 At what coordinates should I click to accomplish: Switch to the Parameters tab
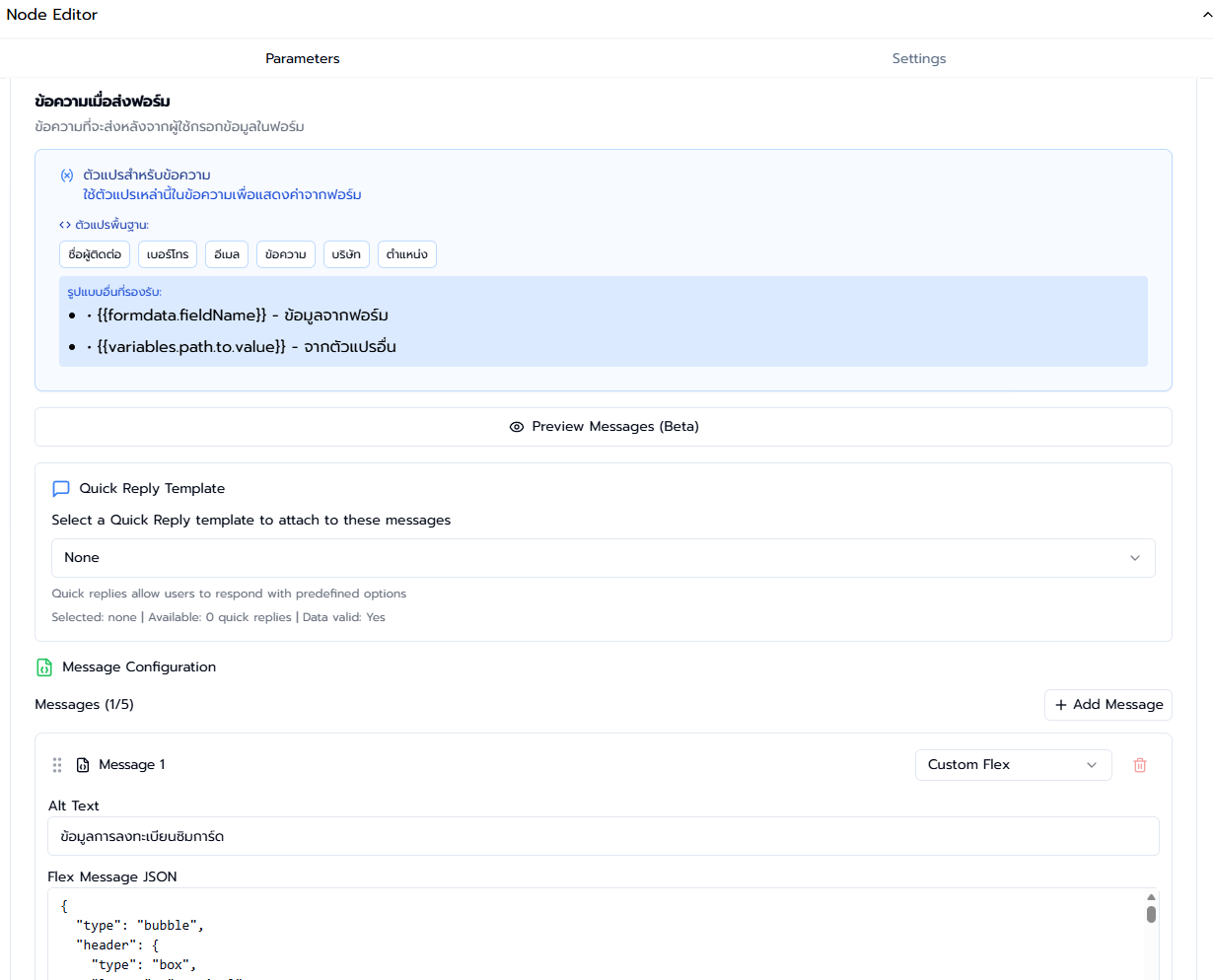click(x=302, y=58)
